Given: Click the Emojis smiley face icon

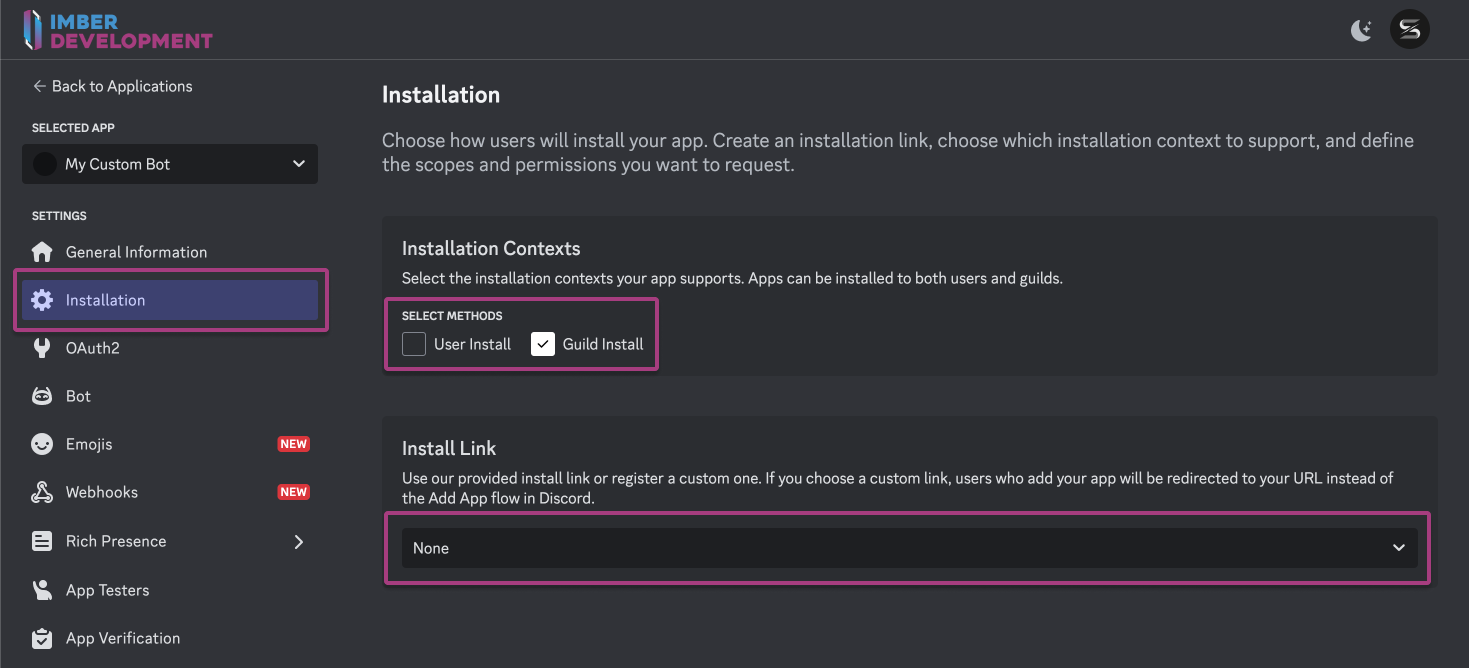Looking at the screenshot, I should pos(42,444).
